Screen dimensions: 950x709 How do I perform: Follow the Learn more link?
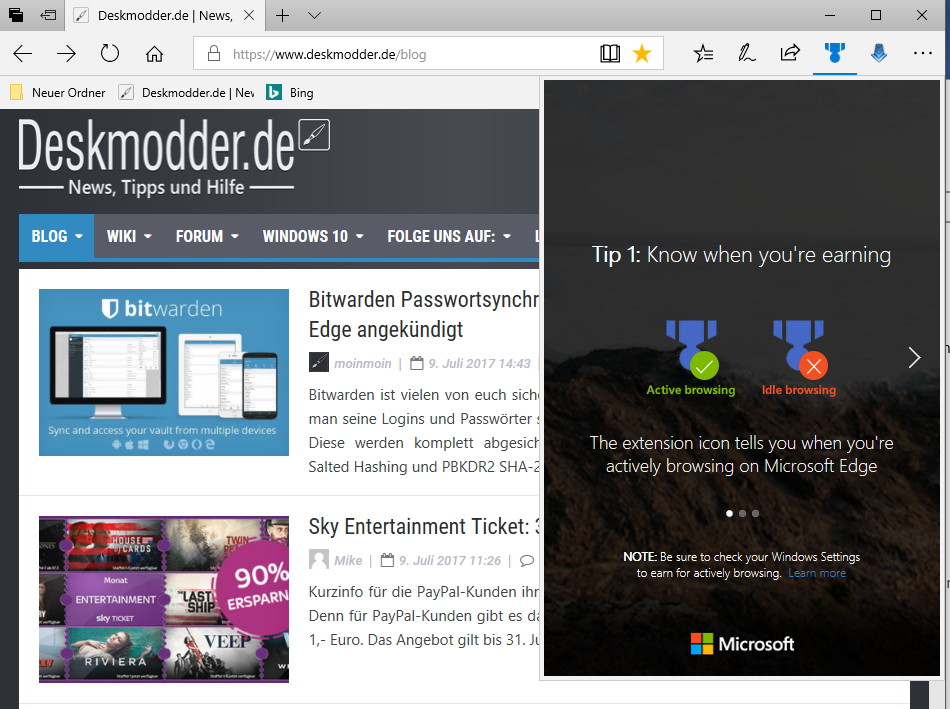tap(817, 573)
